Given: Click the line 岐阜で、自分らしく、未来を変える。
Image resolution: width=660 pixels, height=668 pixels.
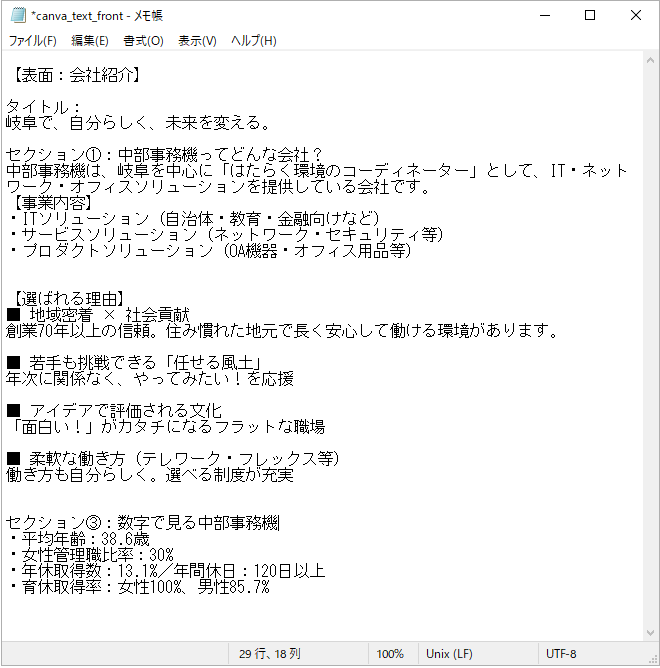Looking at the screenshot, I should click(x=138, y=123).
